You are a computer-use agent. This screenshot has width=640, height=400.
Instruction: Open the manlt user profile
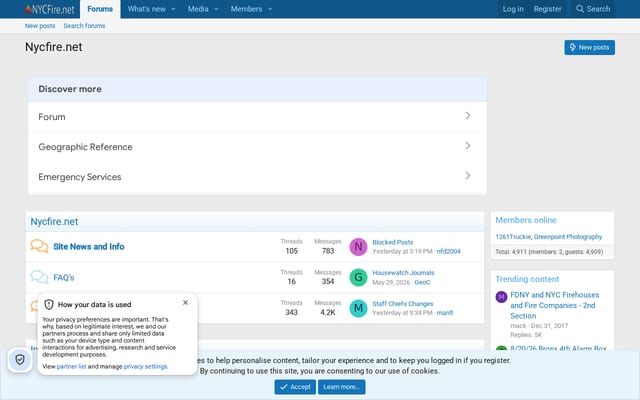[x=445, y=313]
